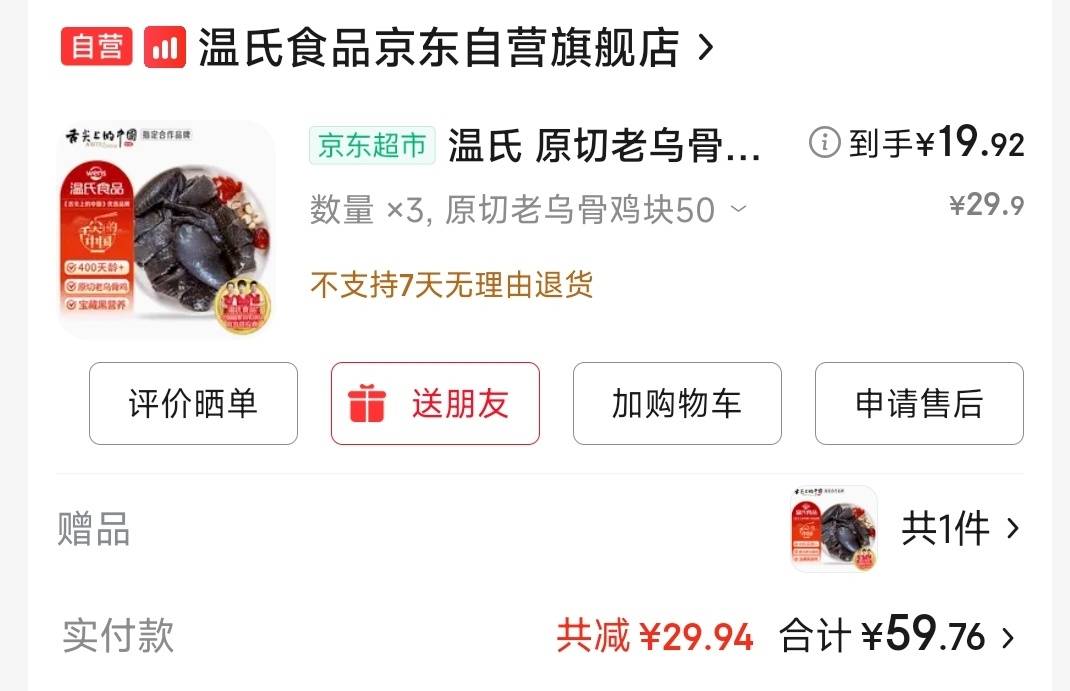The width and height of the screenshot is (1070, 691).
Task: Tap the 京东超市 green tag
Action: pyautogui.click(x=372, y=145)
